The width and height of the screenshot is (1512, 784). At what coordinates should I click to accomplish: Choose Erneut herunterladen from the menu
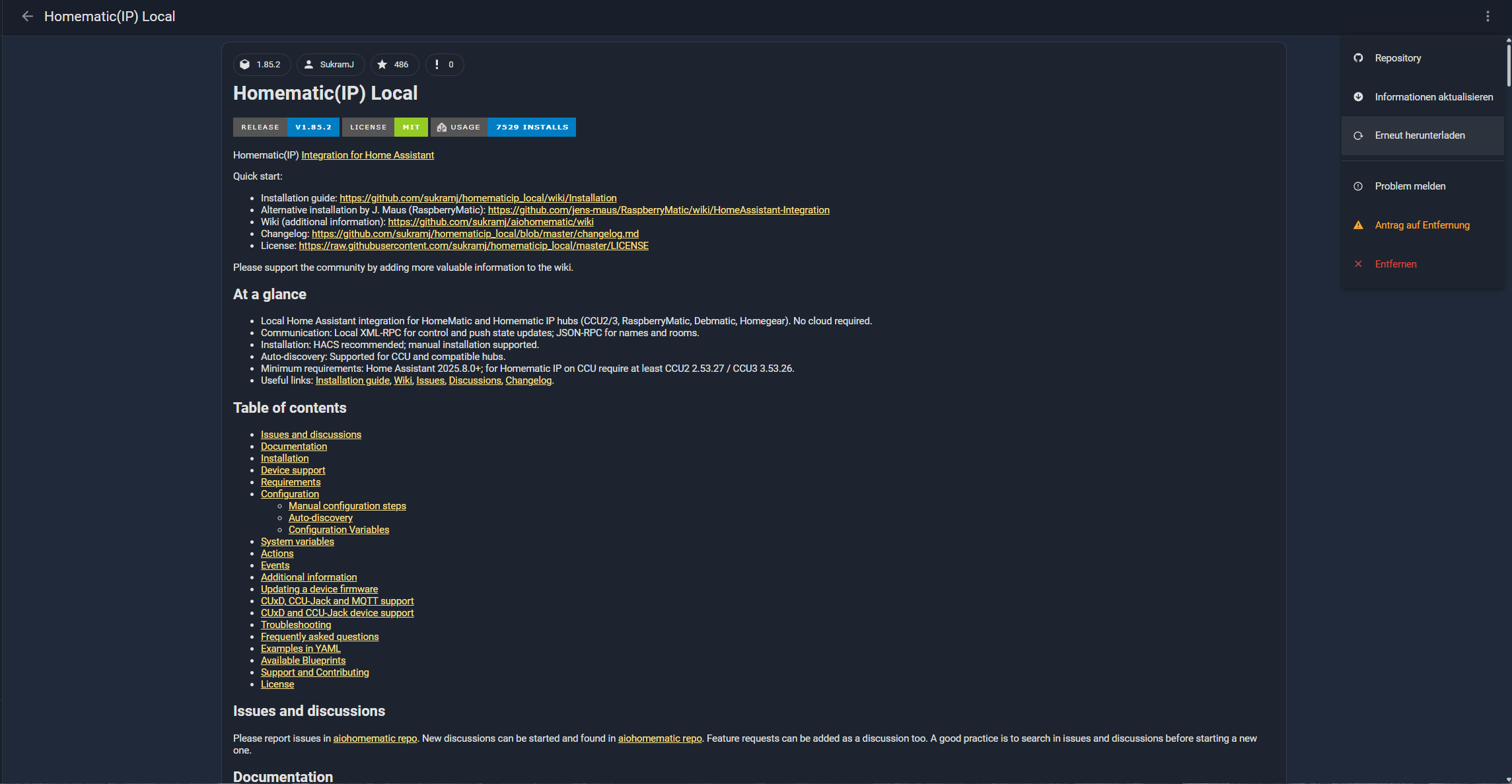tap(1422, 135)
